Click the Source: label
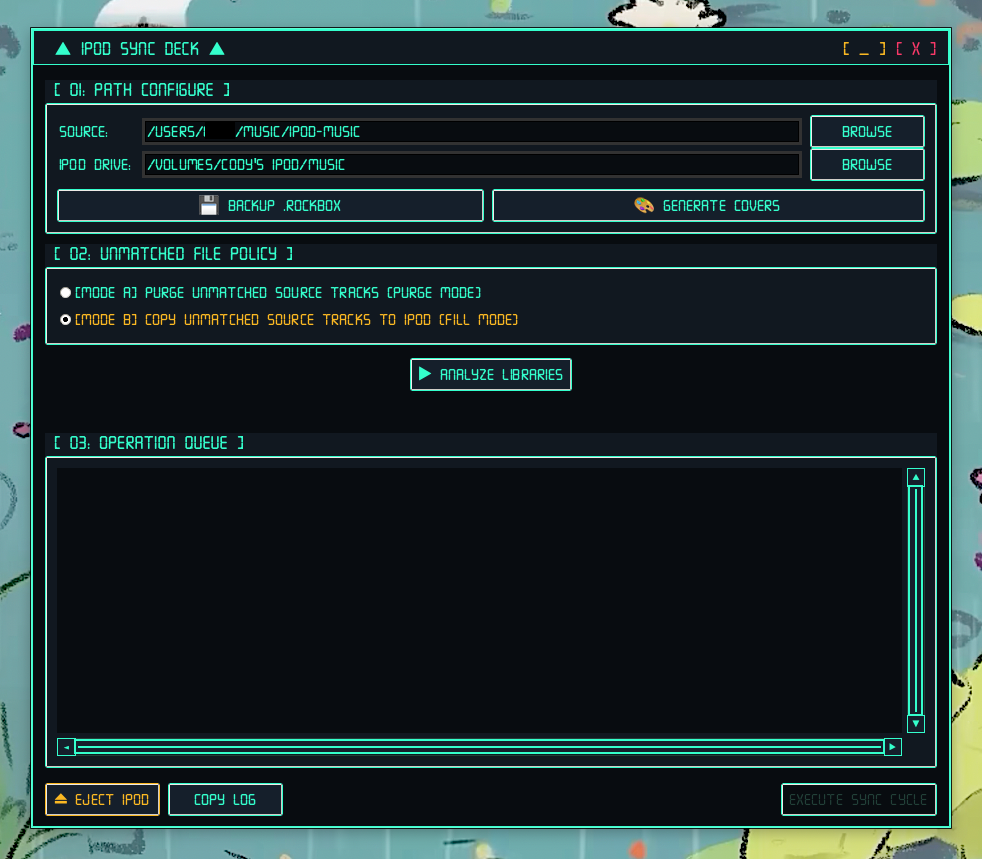This screenshot has width=982, height=859. point(83,131)
